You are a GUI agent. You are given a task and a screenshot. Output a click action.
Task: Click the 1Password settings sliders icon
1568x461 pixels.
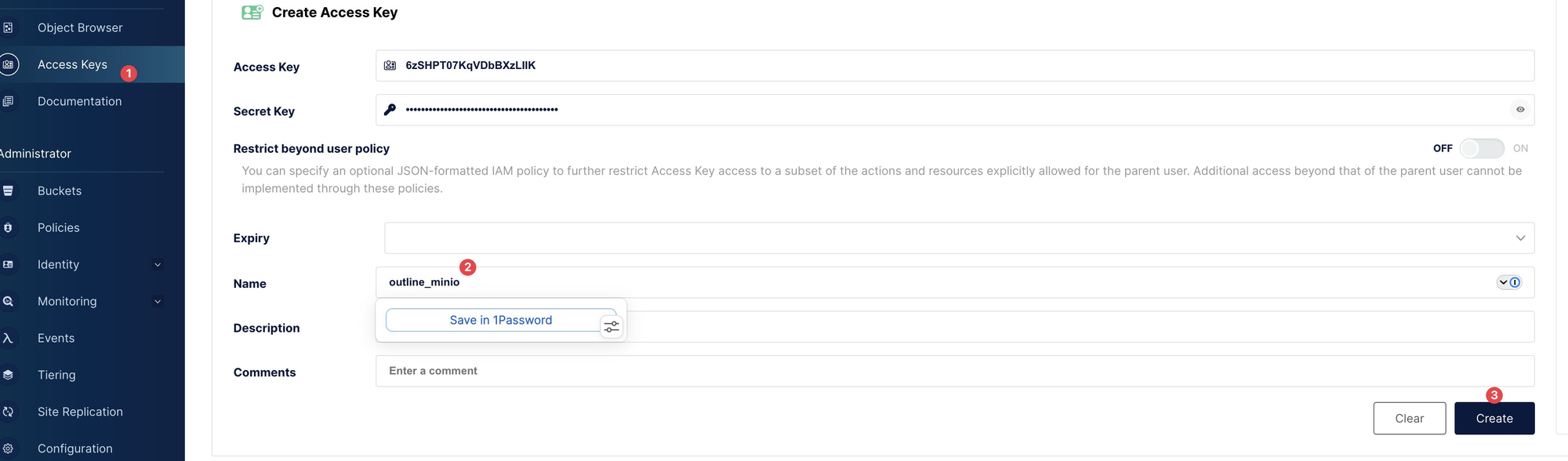pyautogui.click(x=612, y=326)
